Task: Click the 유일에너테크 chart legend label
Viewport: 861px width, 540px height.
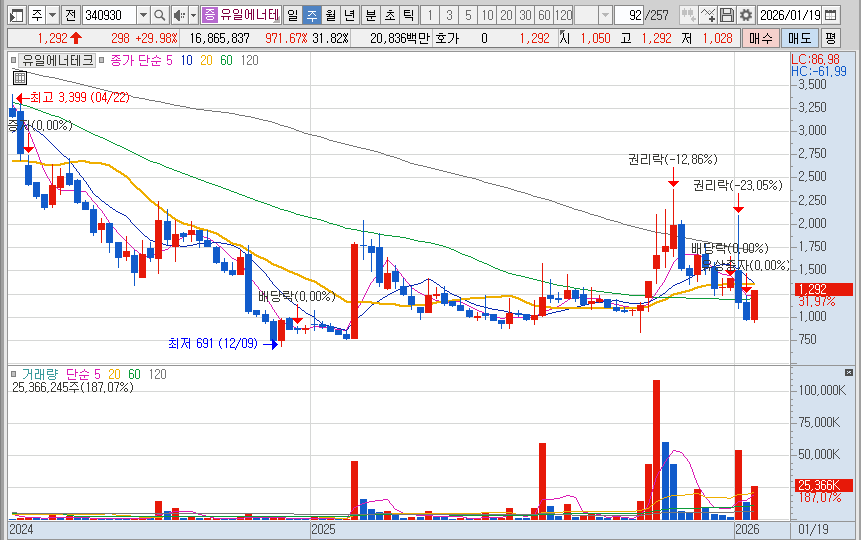Action: 57,60
